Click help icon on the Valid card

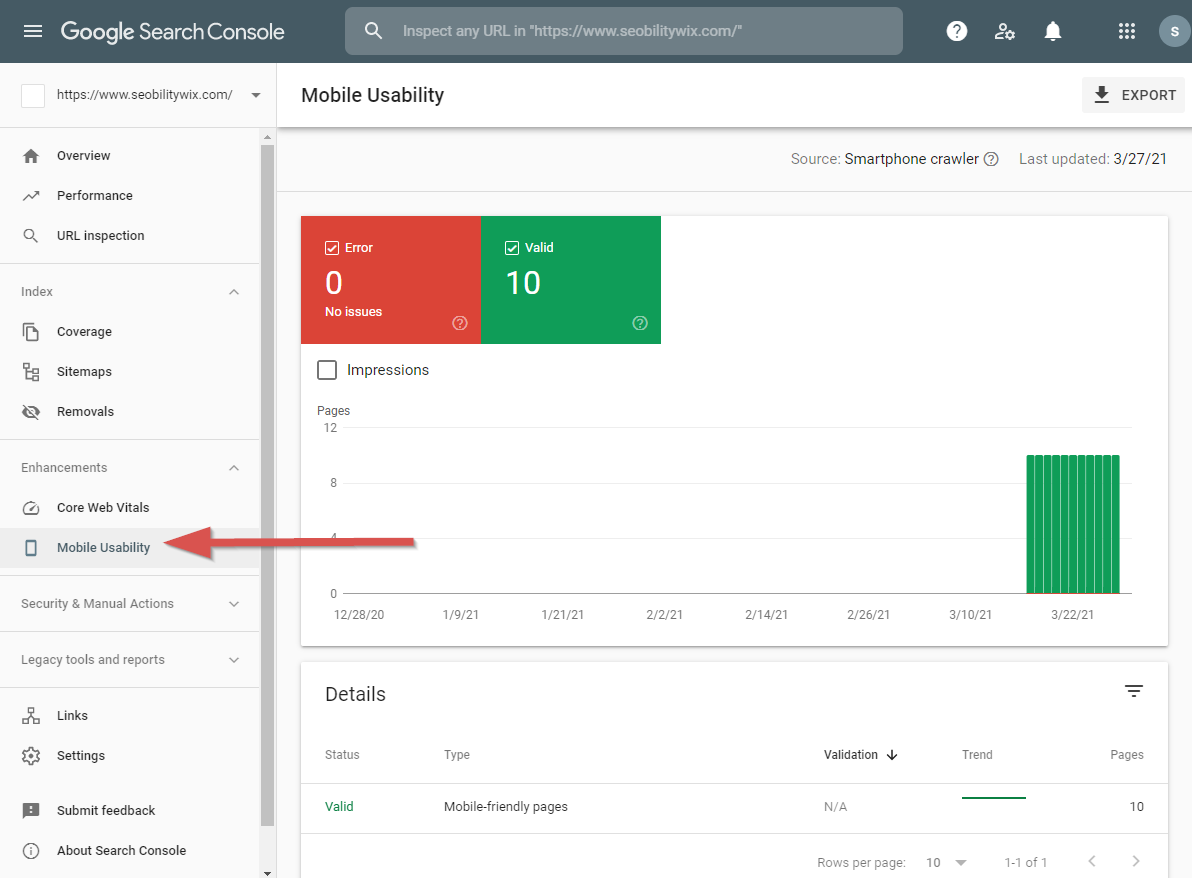pyautogui.click(x=640, y=323)
